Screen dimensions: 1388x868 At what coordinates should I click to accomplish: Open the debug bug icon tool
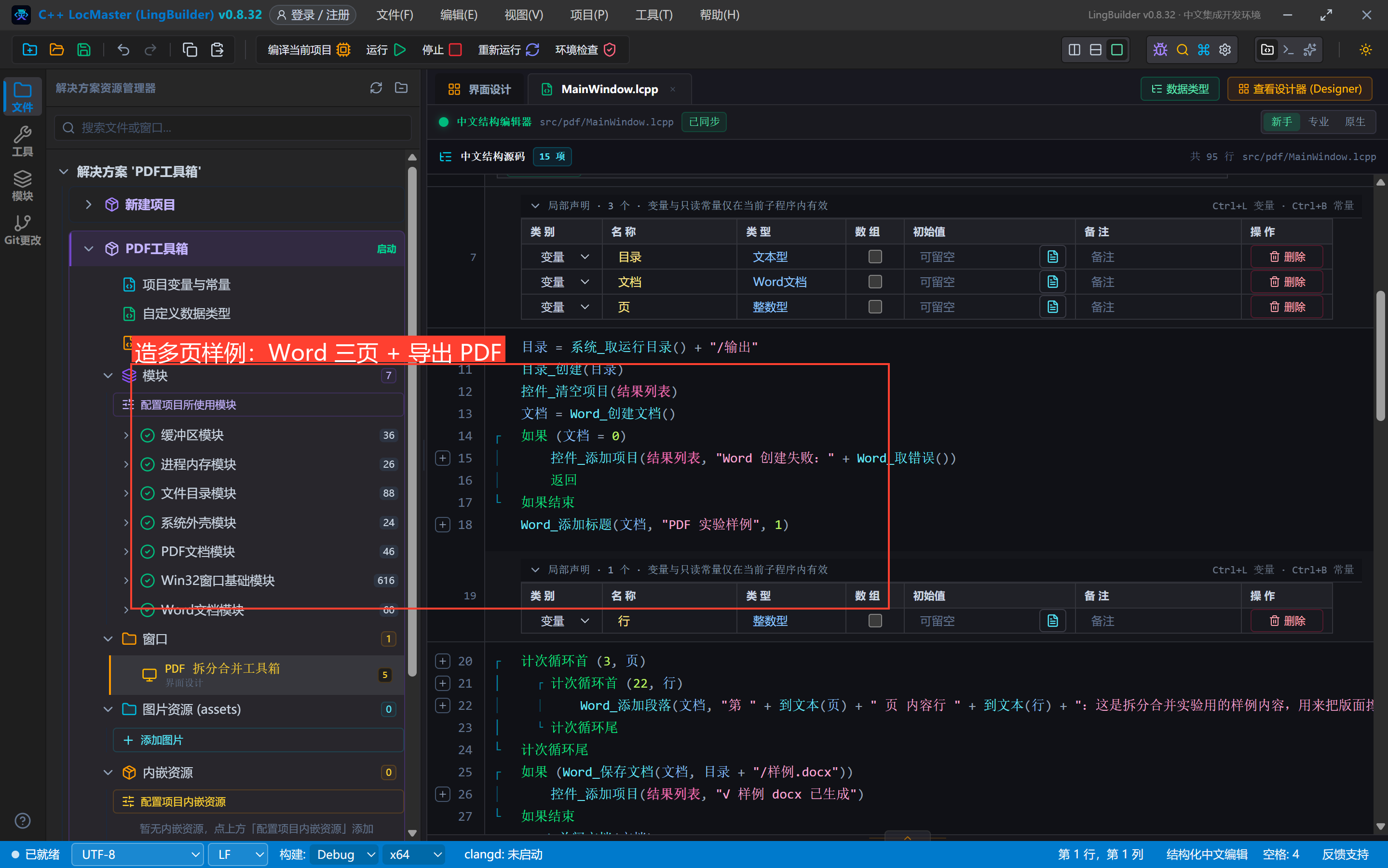(x=1160, y=50)
